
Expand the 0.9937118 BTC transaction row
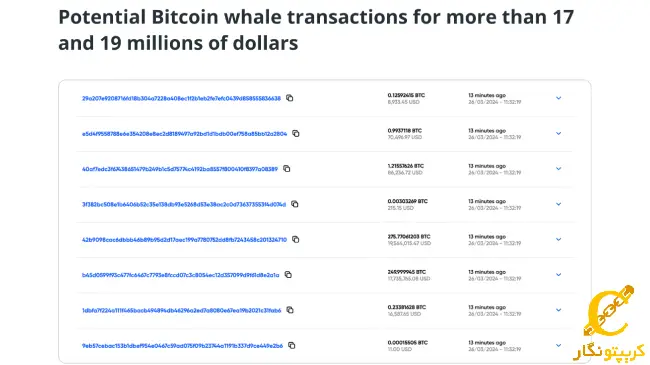coord(558,134)
